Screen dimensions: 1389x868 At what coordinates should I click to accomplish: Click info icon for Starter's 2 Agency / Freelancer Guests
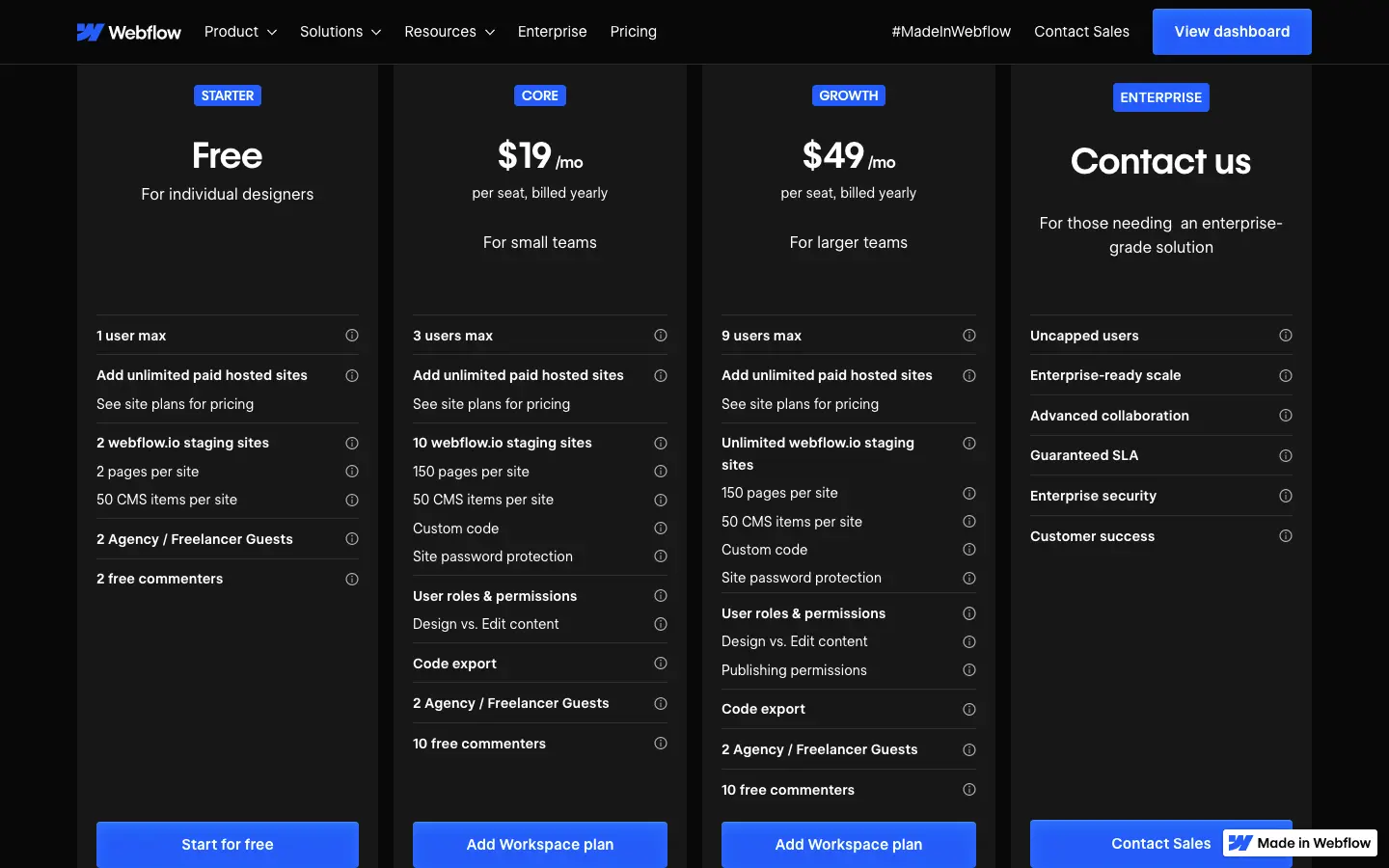(x=352, y=539)
